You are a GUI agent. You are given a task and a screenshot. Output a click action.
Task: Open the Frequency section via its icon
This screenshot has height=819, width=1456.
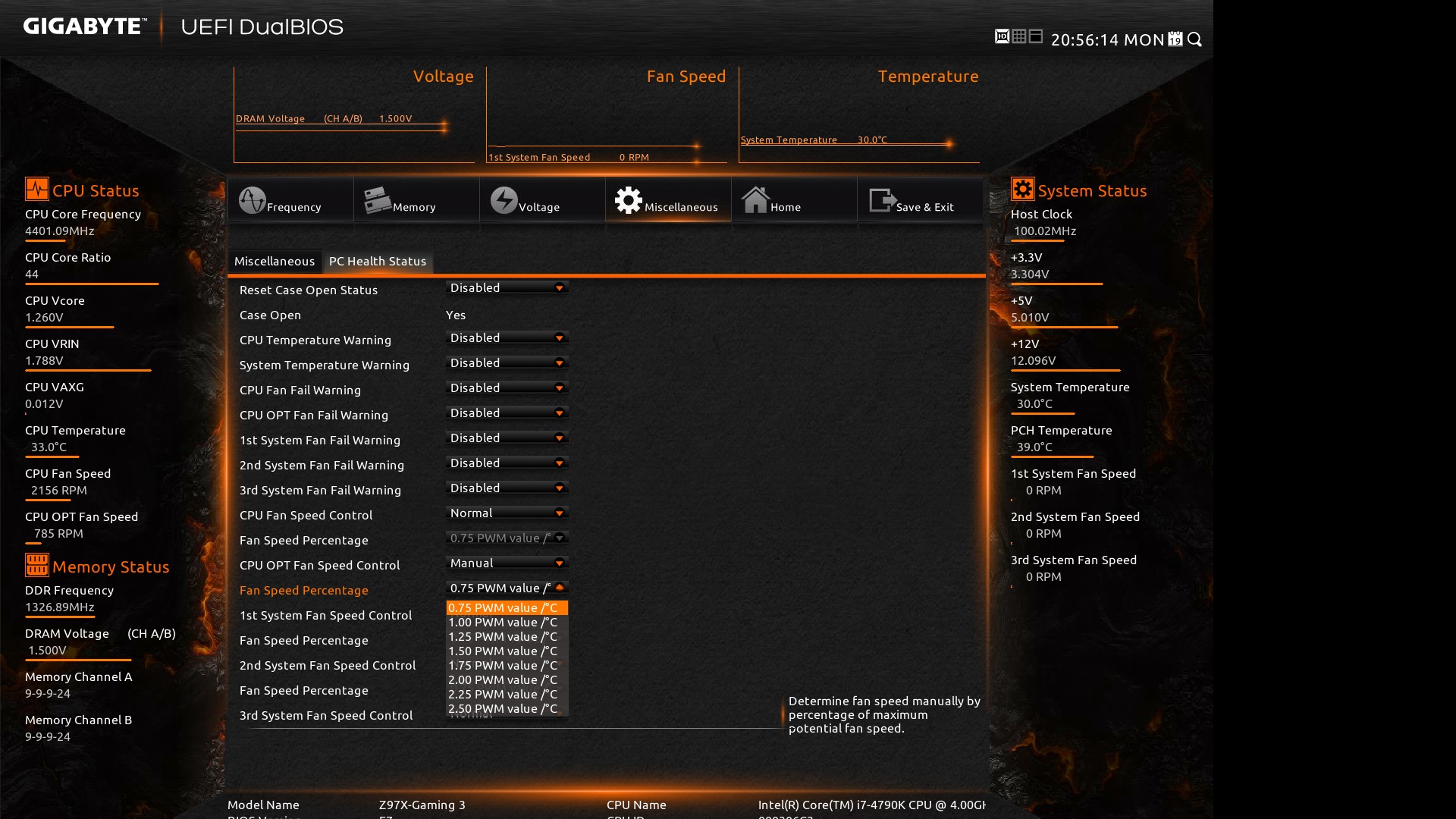[x=254, y=201]
